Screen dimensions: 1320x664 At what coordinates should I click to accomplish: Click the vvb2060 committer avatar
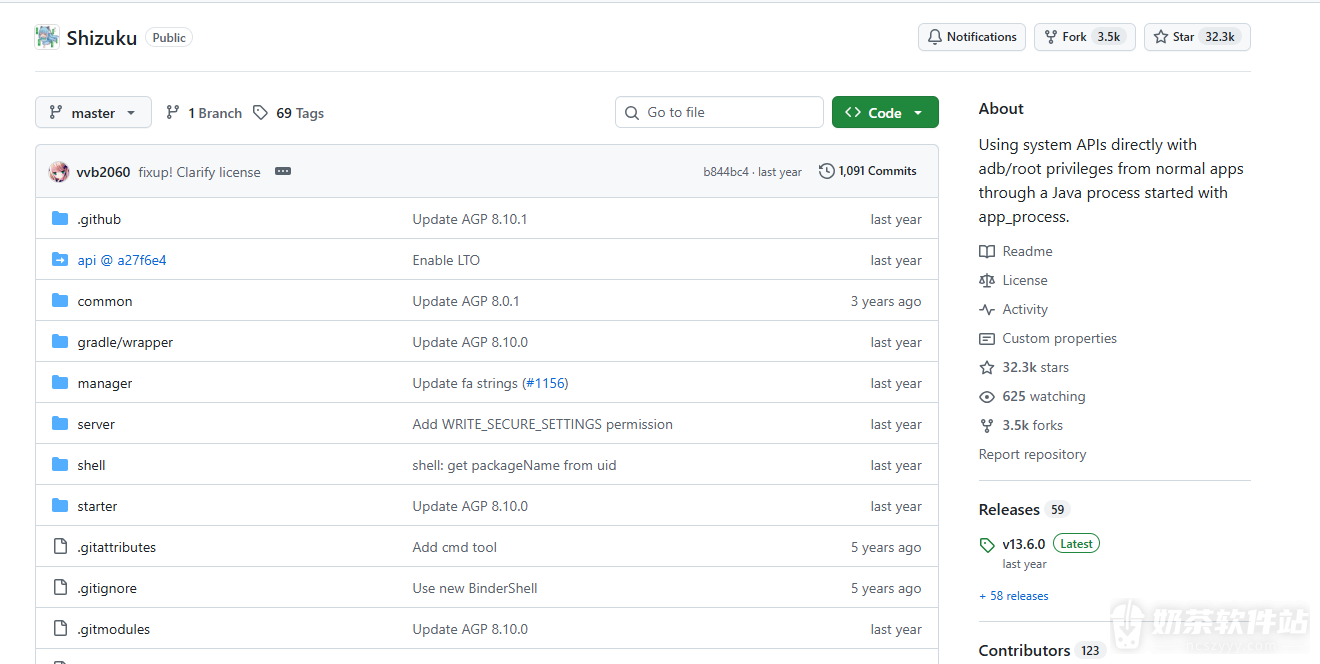pyautogui.click(x=59, y=171)
